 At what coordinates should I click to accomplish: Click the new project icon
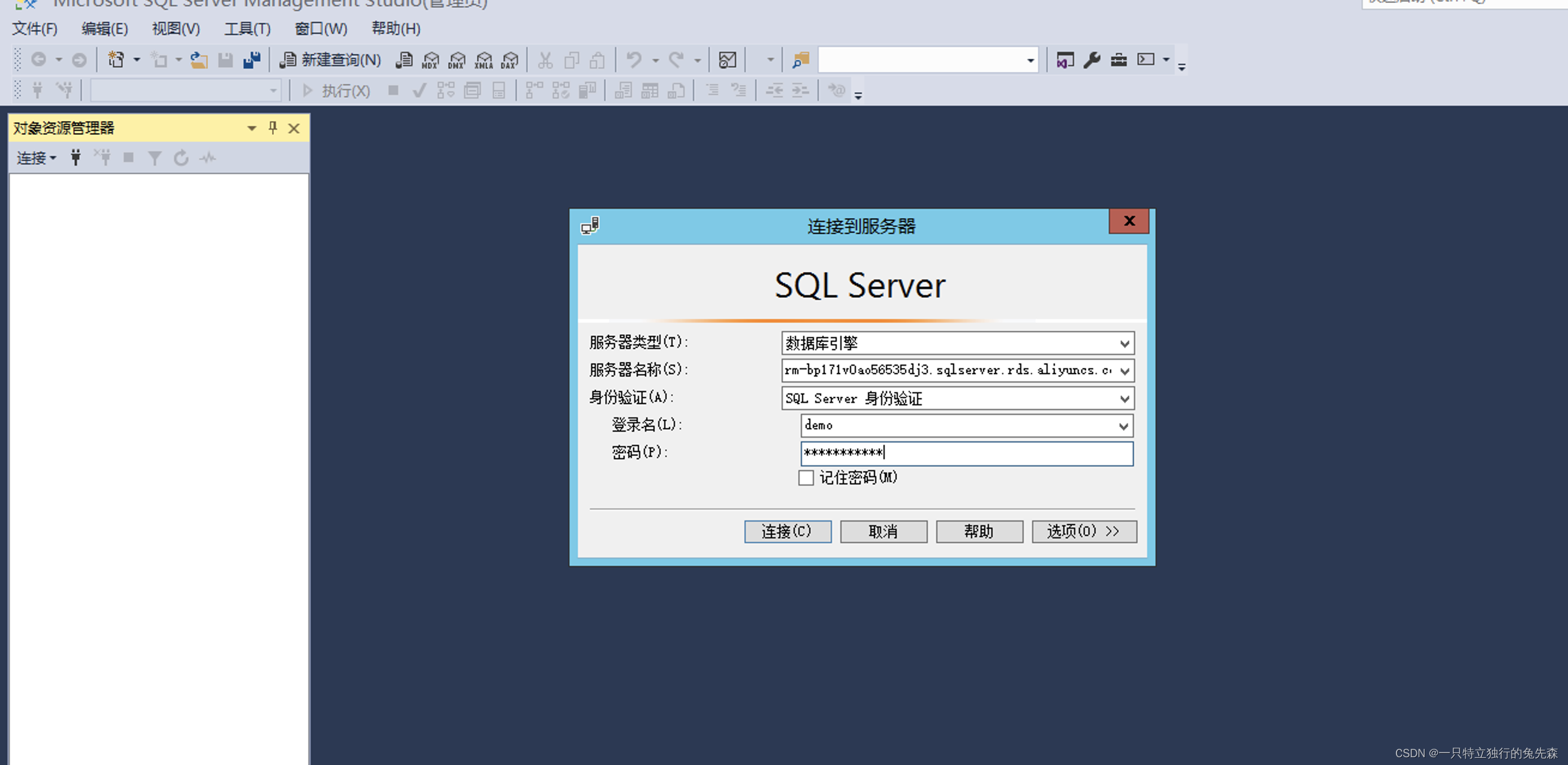coord(116,60)
